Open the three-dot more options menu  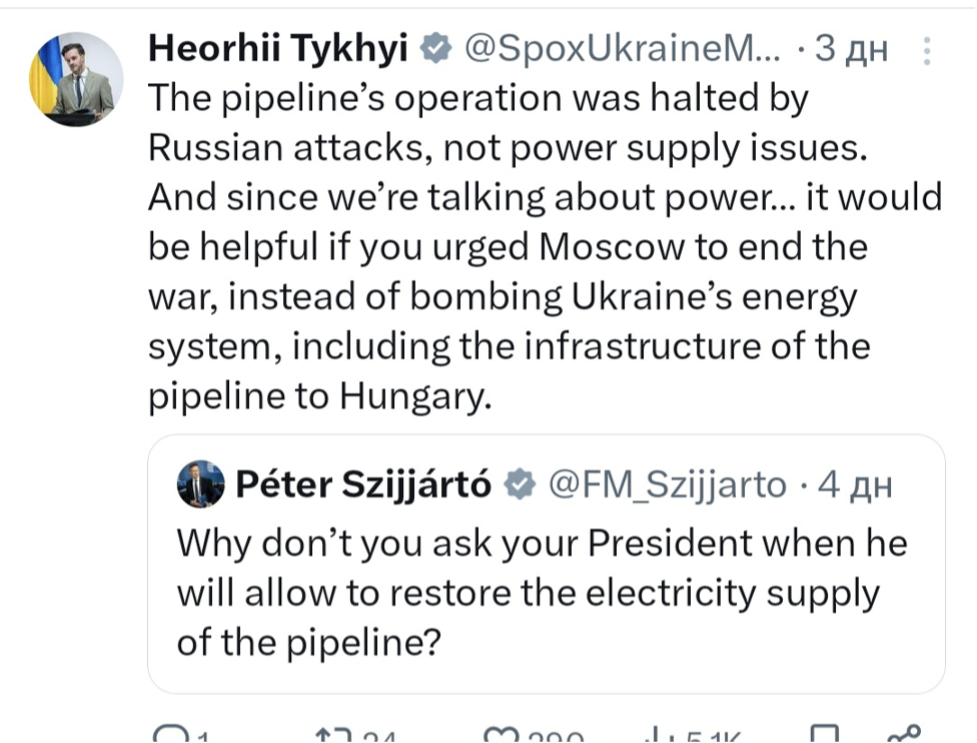tap(927, 50)
